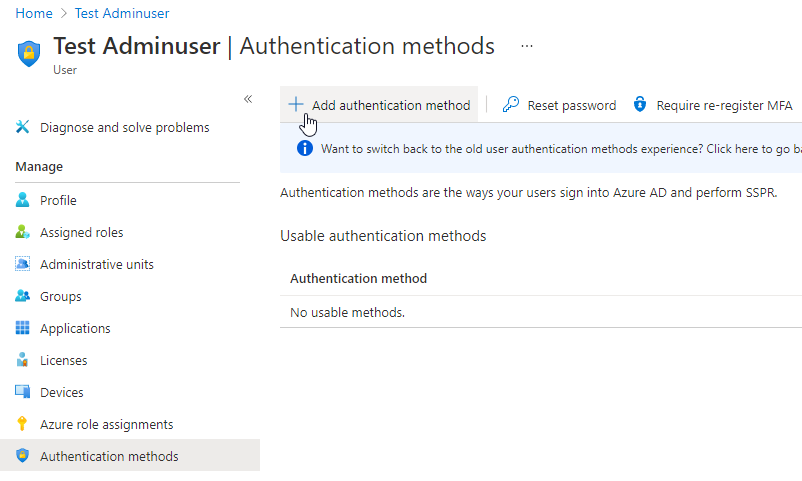
Task: Open the Profile menu item
Action: pyautogui.click(x=58, y=201)
